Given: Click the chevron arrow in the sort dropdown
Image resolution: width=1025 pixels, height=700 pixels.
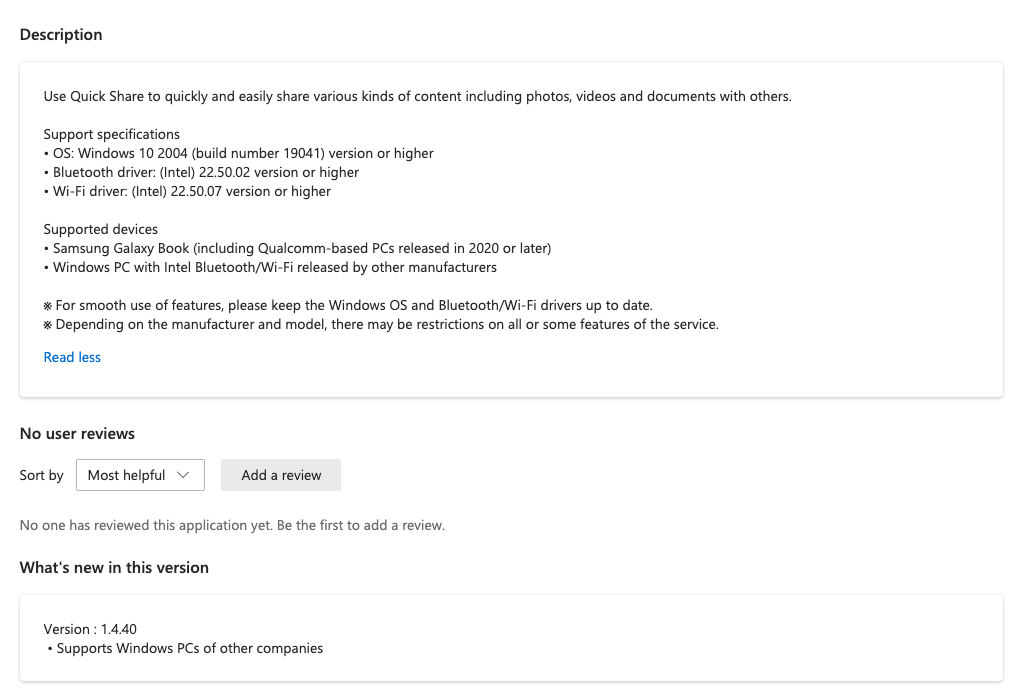Looking at the screenshot, I should 183,475.
